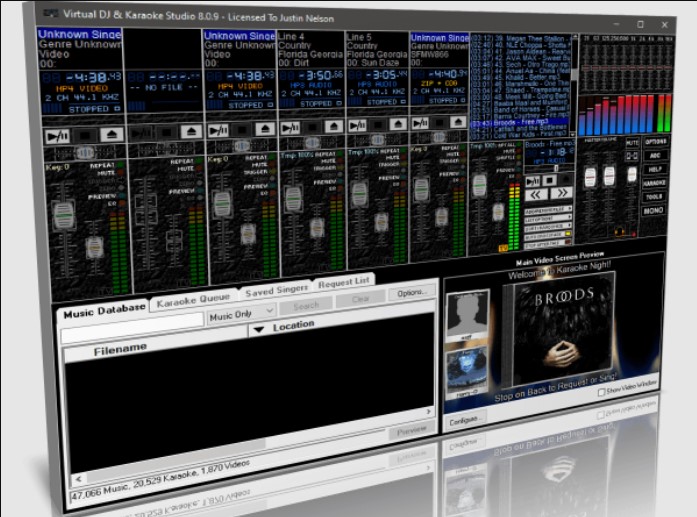Click the Search button in Music Database
The width and height of the screenshot is (697, 517).
click(306, 306)
